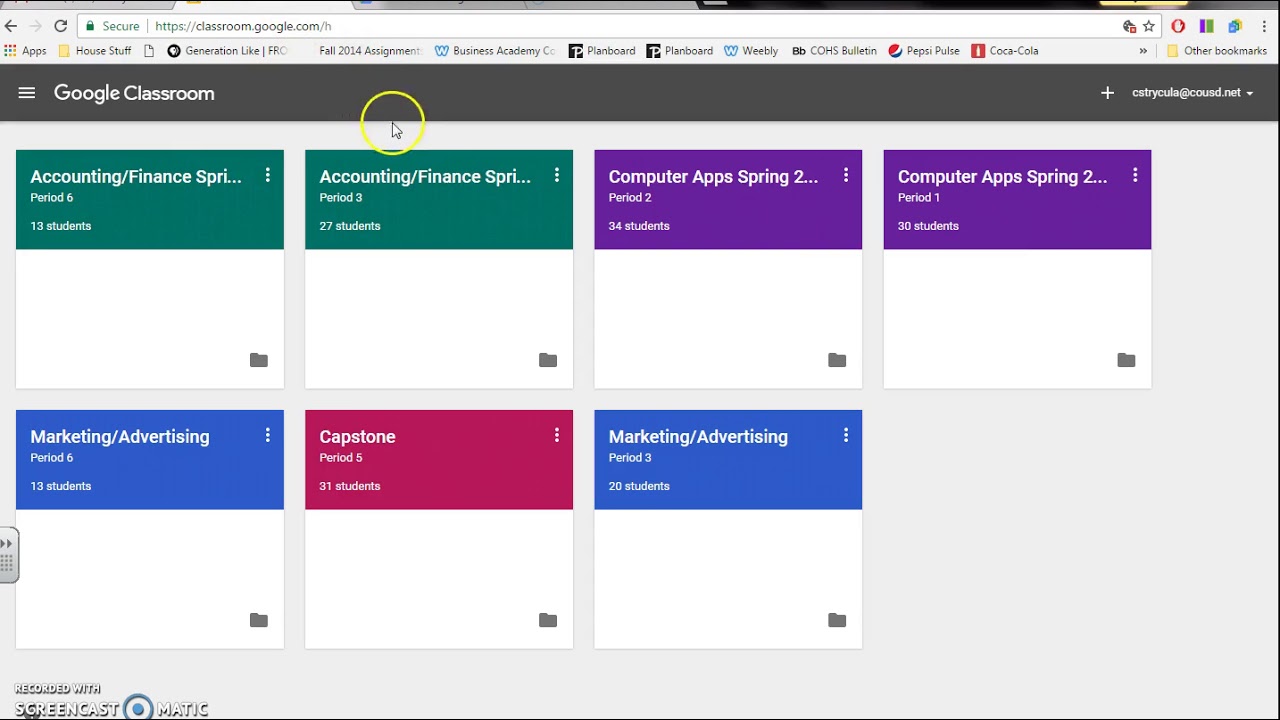
Task: Open folder for Computer Apps Period 2
Action: pos(837,360)
